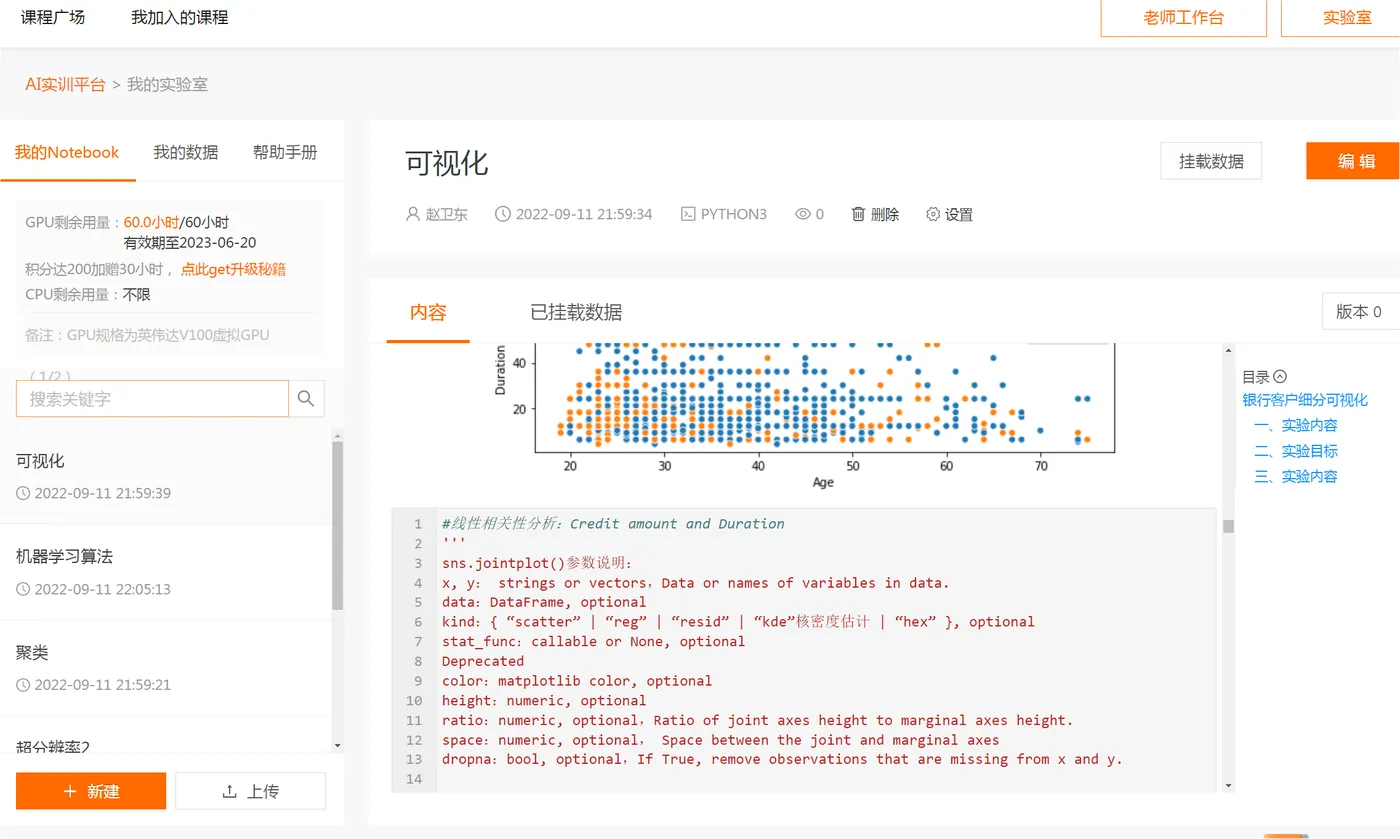Click the search magnifier icon
The image size is (1400, 839).
click(x=306, y=398)
